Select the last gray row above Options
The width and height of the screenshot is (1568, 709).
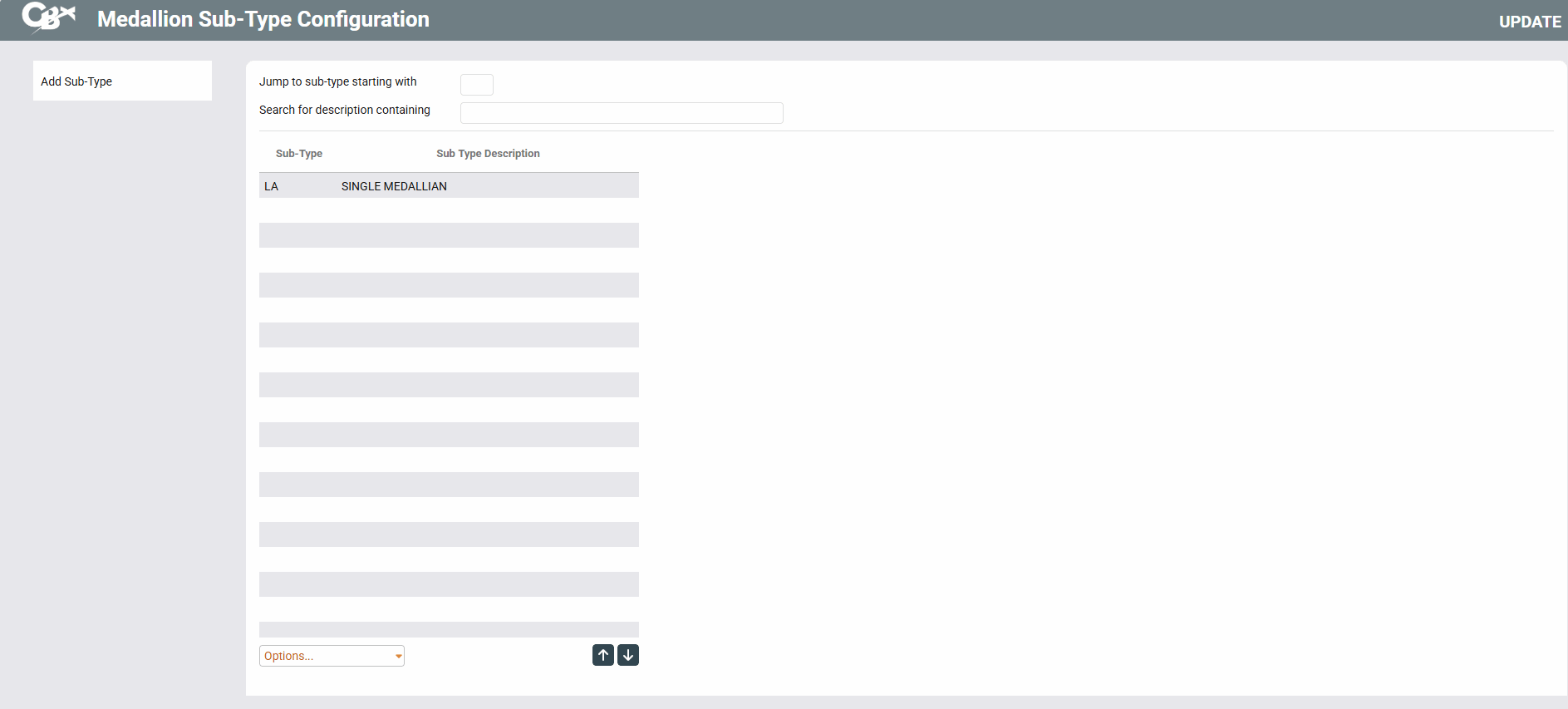[449, 629]
